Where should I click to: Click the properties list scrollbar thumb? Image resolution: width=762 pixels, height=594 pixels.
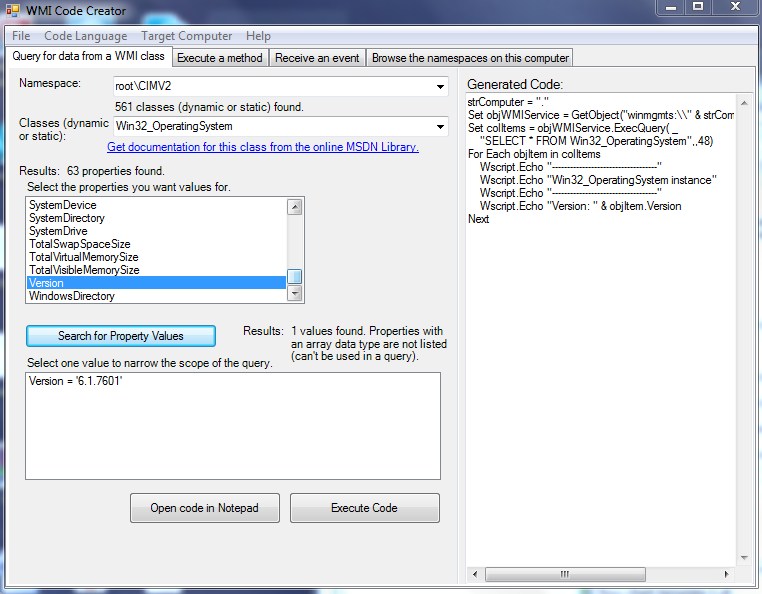pos(294,276)
